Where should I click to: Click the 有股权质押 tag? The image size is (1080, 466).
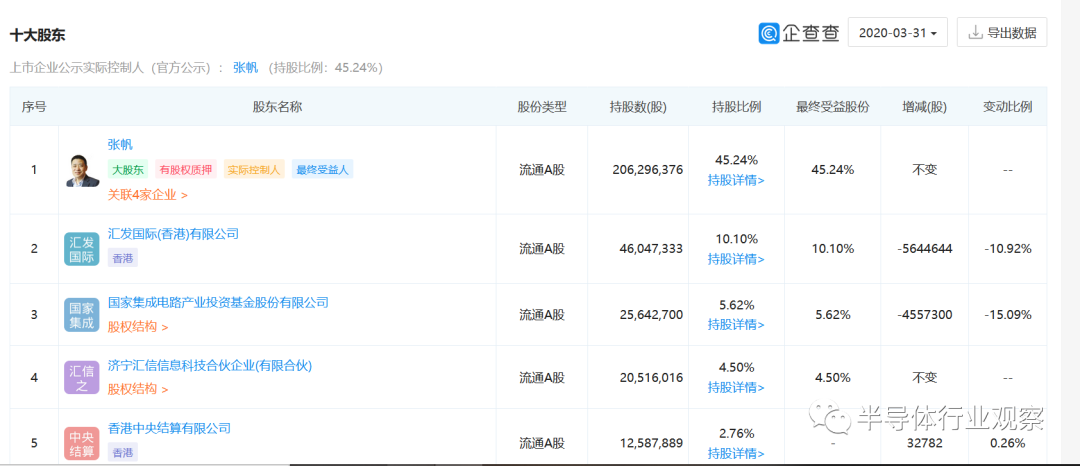[186, 169]
